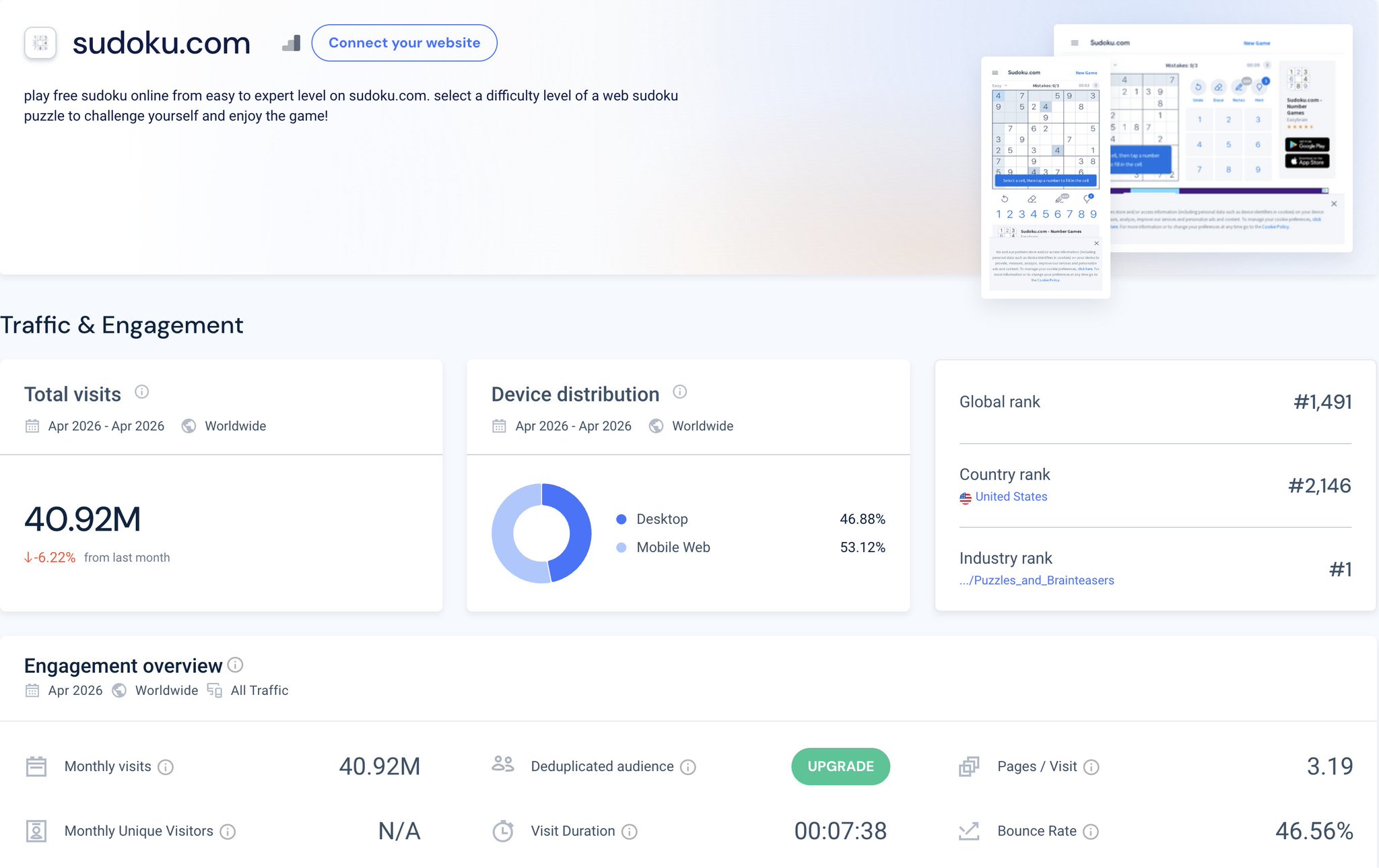Click the Connect your website button
The height and width of the screenshot is (868, 1379).
pyautogui.click(x=405, y=43)
